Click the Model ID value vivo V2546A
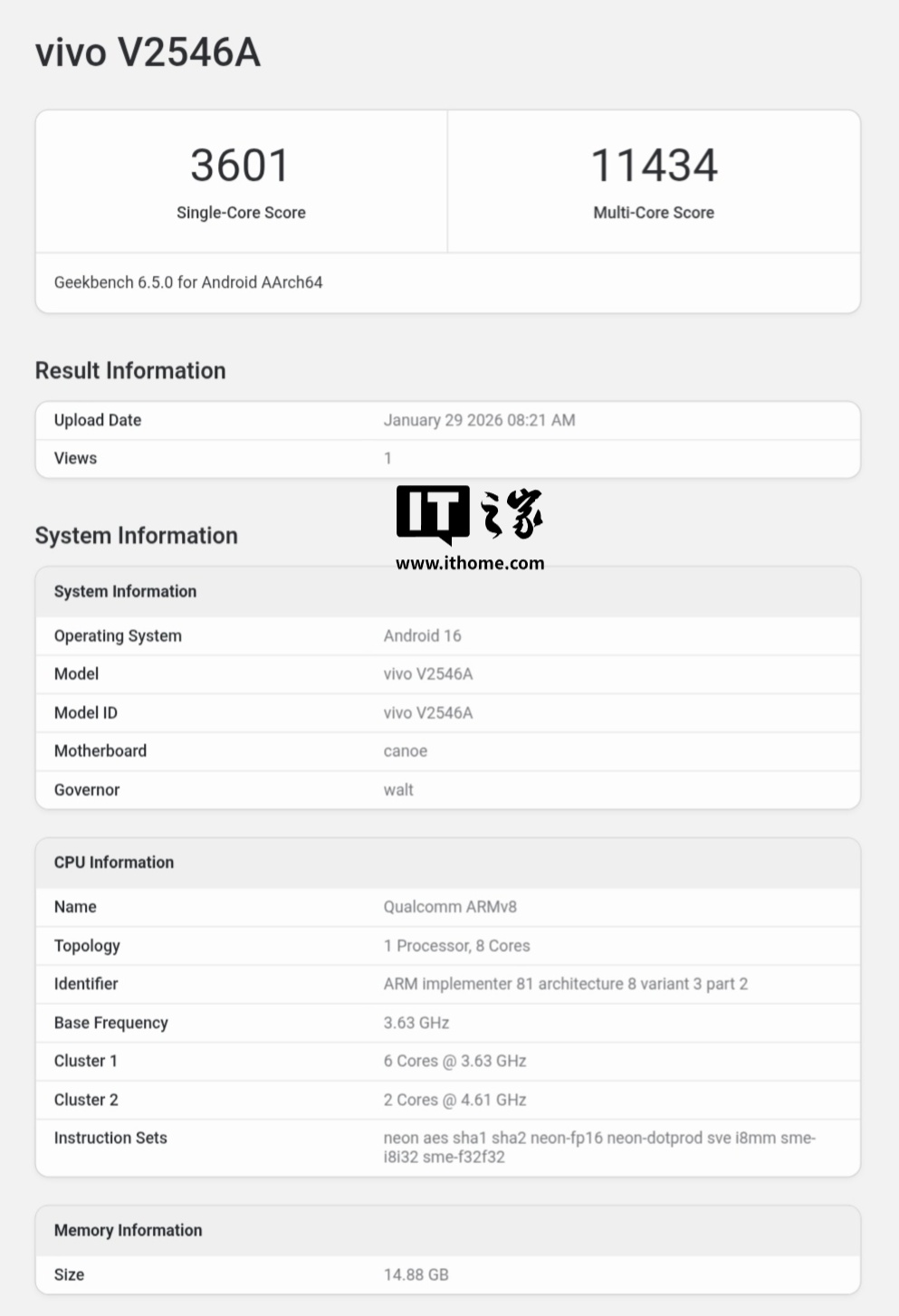This screenshot has width=899, height=1316. click(428, 712)
